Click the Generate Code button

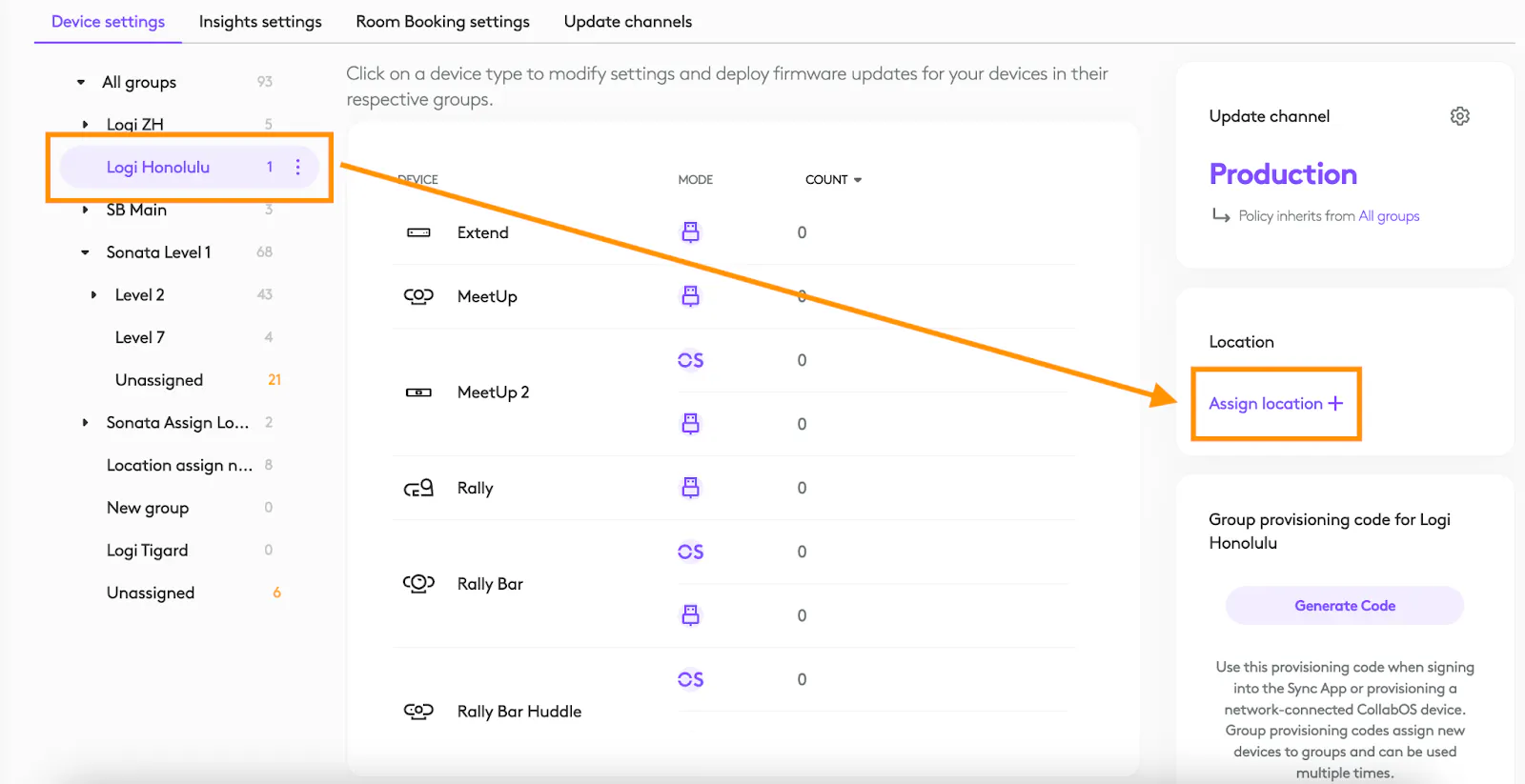point(1344,606)
